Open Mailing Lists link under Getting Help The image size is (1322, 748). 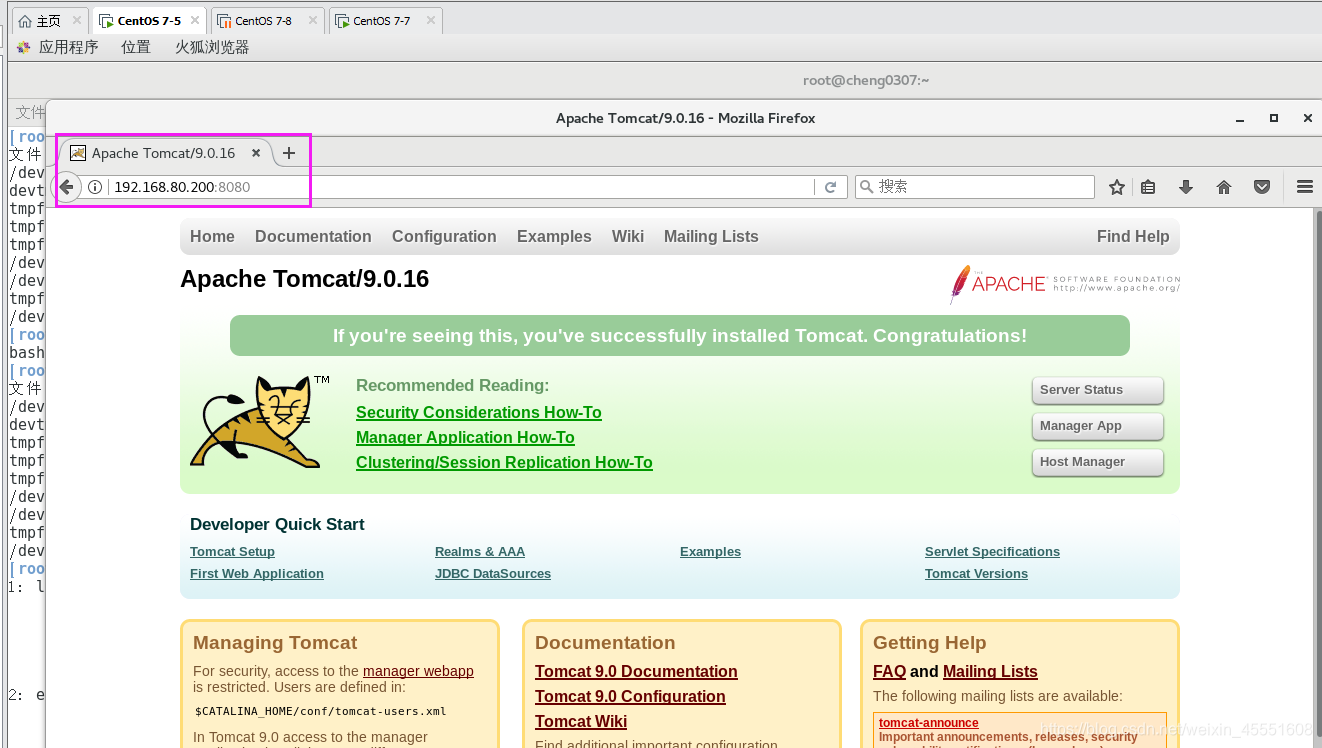click(x=990, y=672)
